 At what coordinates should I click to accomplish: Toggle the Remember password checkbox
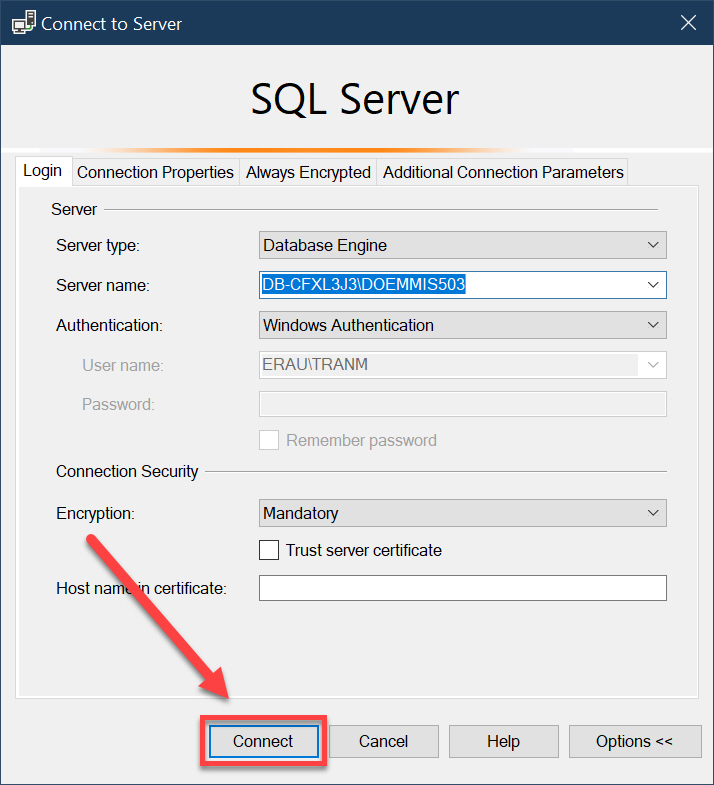(x=269, y=440)
